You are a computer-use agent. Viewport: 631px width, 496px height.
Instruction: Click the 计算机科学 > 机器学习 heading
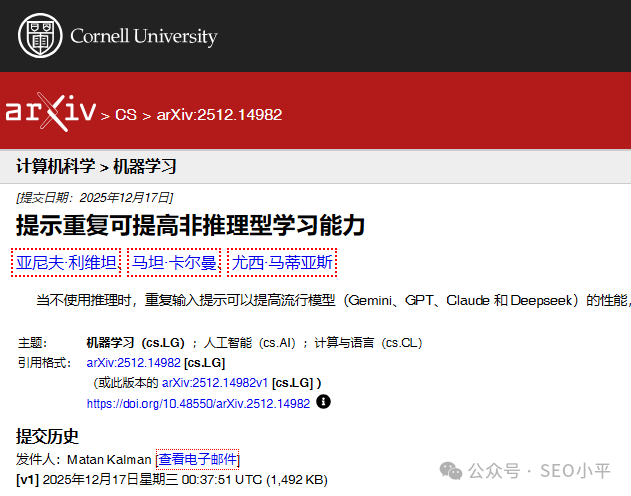tap(96, 166)
